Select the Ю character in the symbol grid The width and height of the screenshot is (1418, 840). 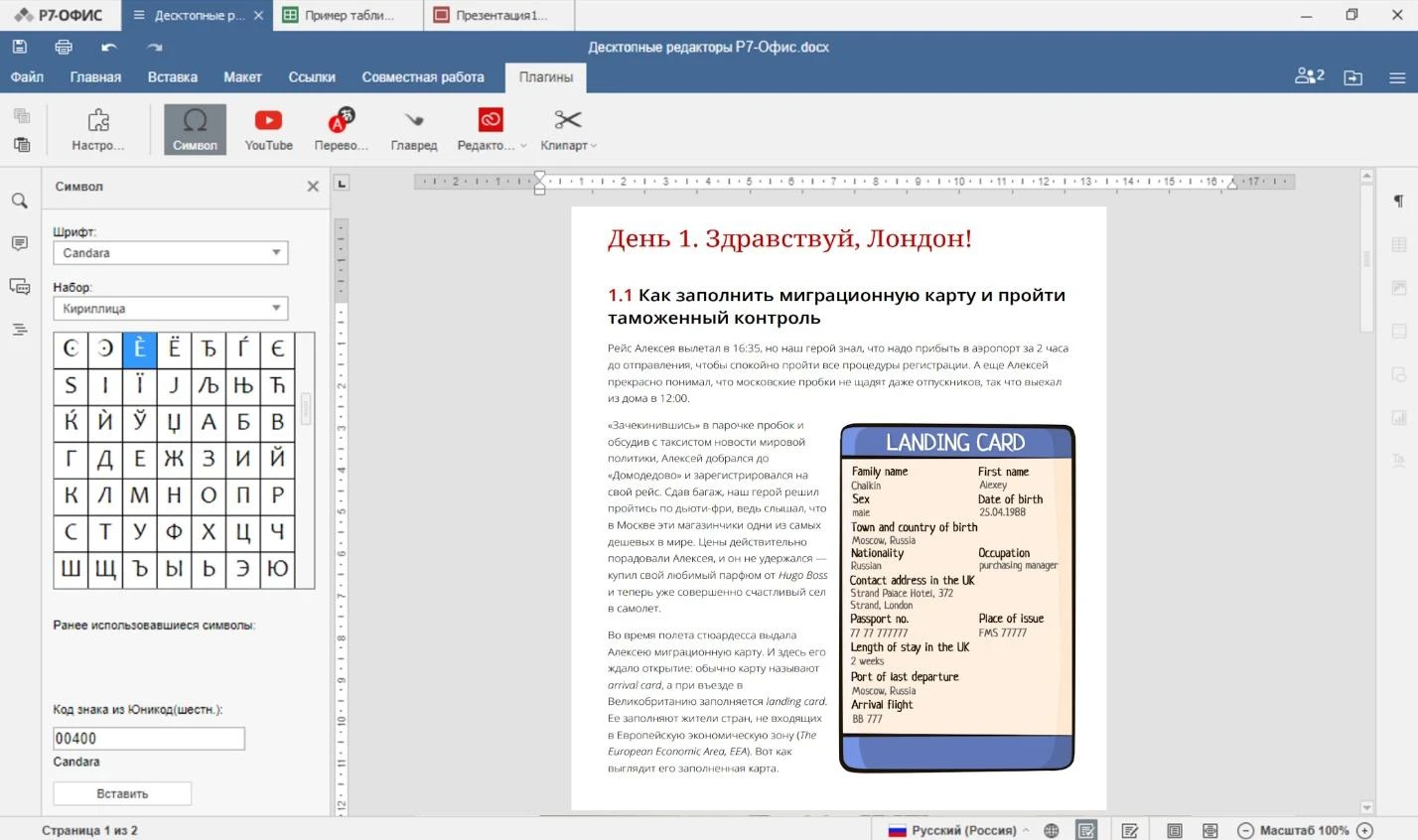point(277,569)
